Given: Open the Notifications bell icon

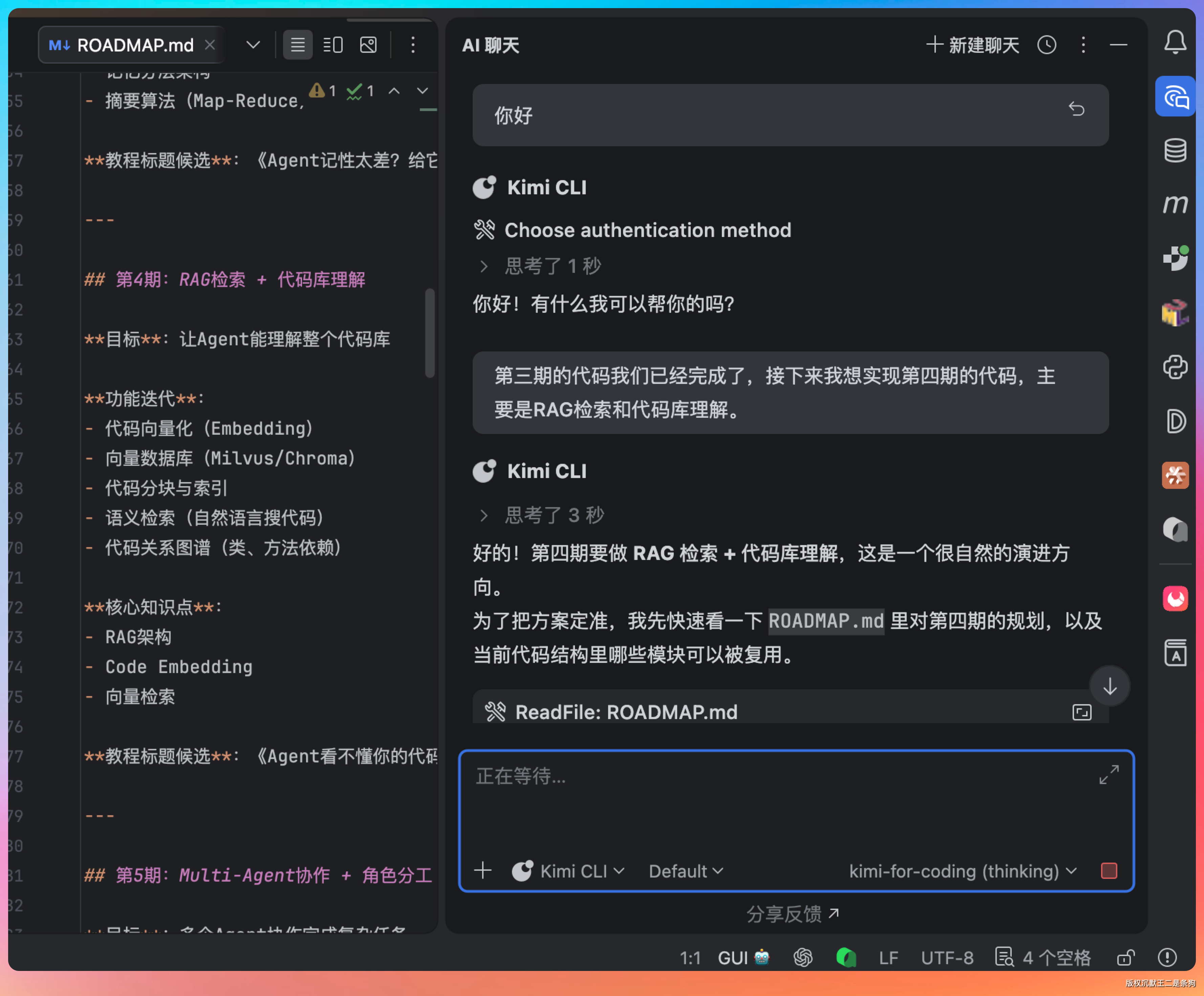Looking at the screenshot, I should (x=1175, y=42).
